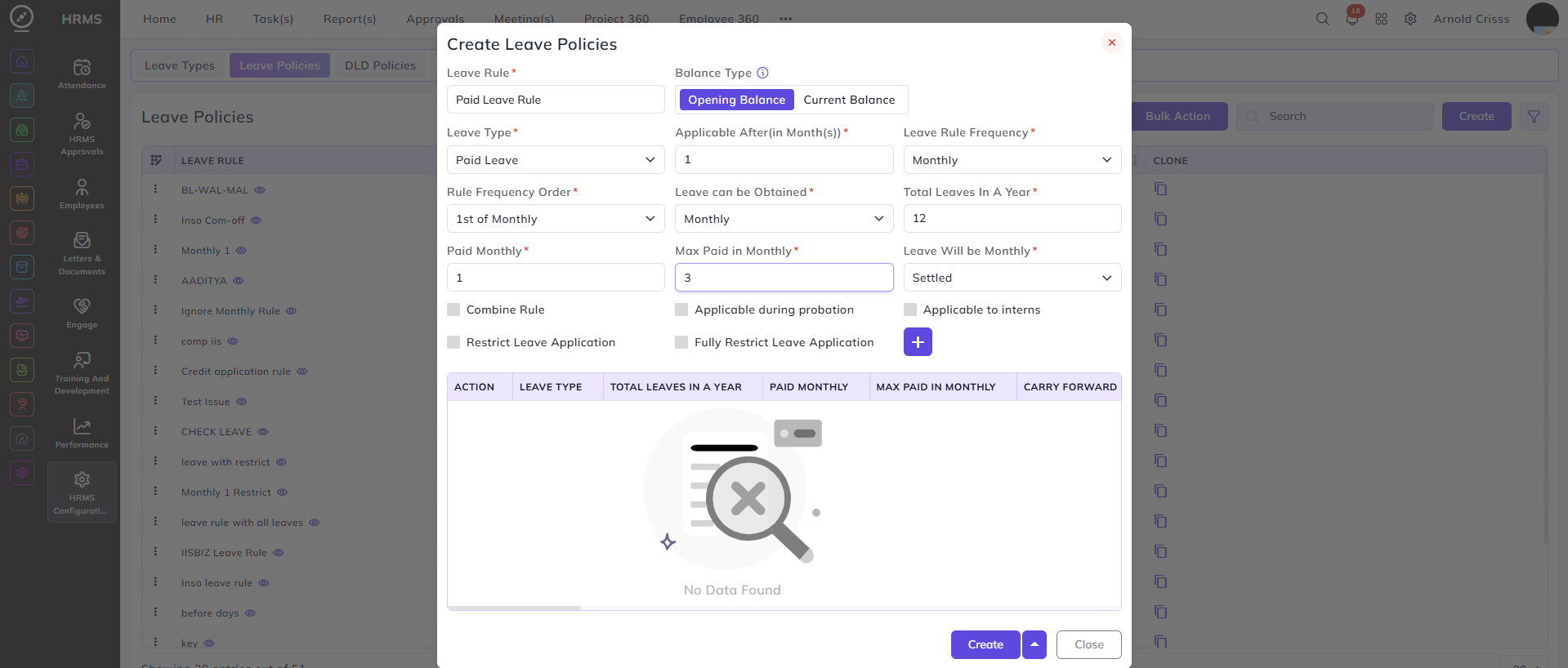Open the Performance sidebar module

click(x=82, y=433)
